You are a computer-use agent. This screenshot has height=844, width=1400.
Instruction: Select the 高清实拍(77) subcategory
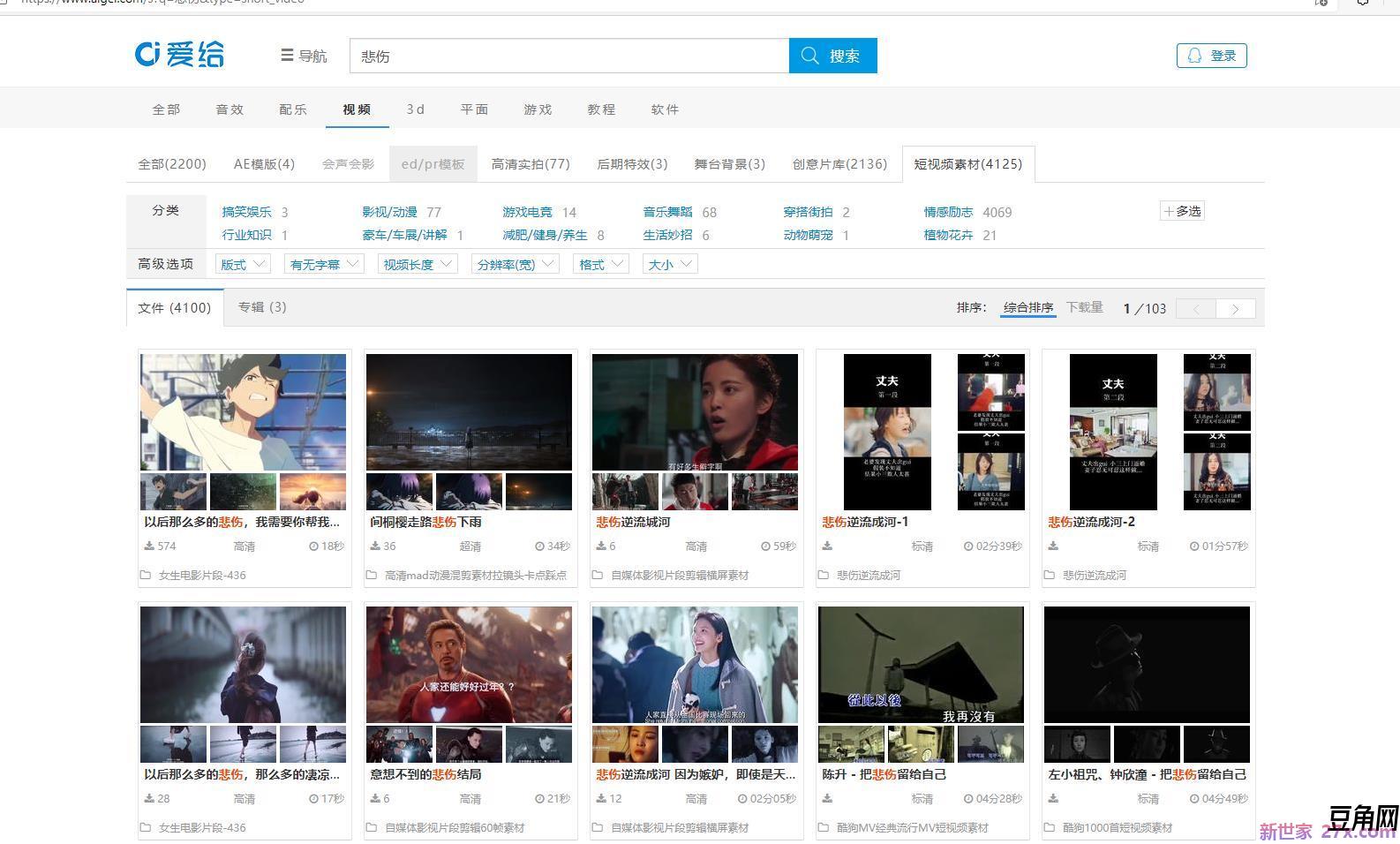tap(531, 164)
